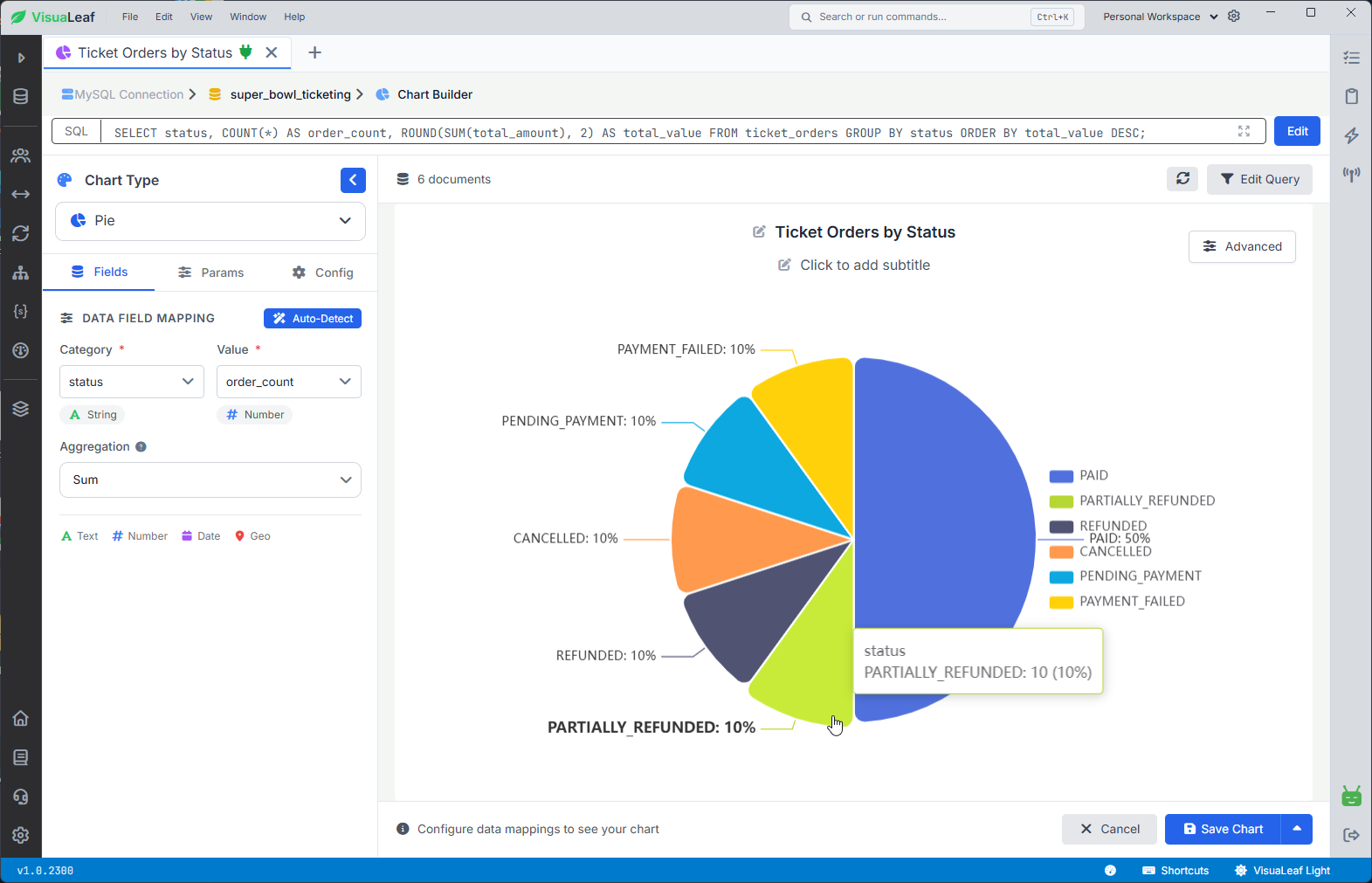This screenshot has width=1372, height=883.
Task: Select the Fields tab
Action: click(x=100, y=272)
